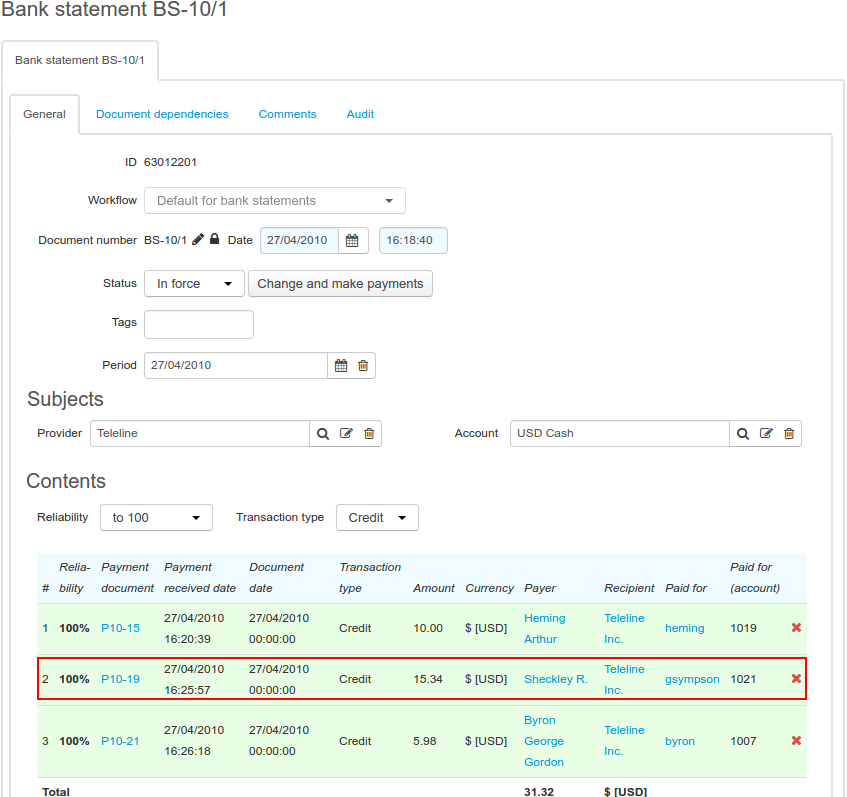Click the amount 10.00 in row 1

(428, 628)
